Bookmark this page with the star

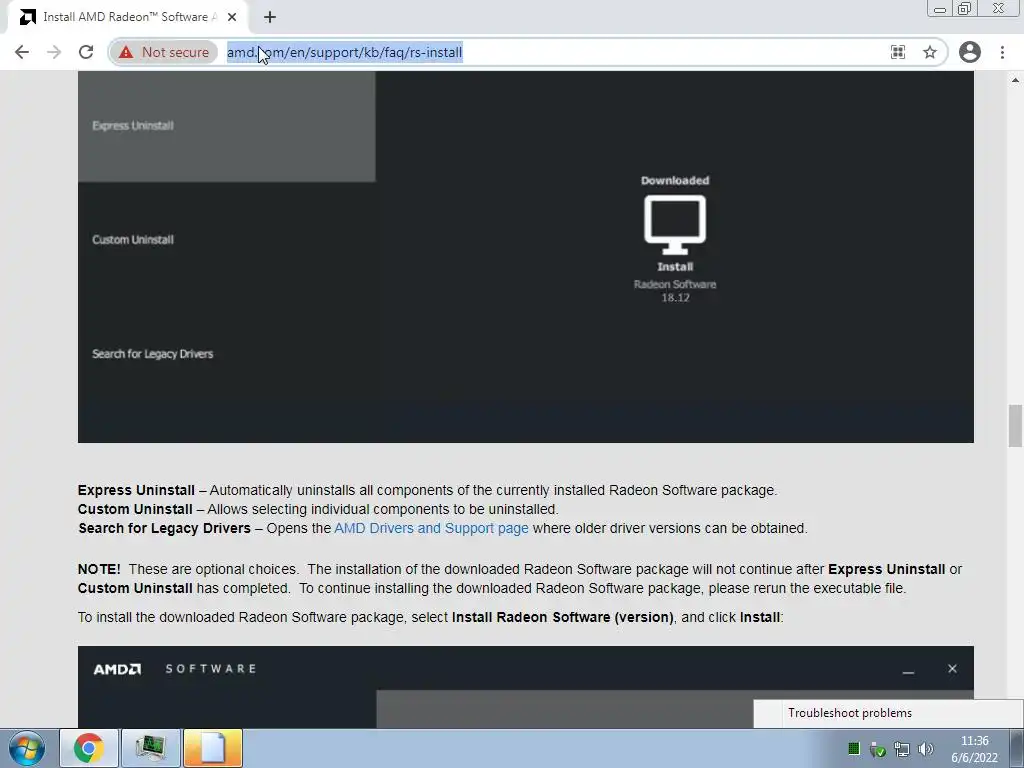pyautogui.click(x=930, y=52)
